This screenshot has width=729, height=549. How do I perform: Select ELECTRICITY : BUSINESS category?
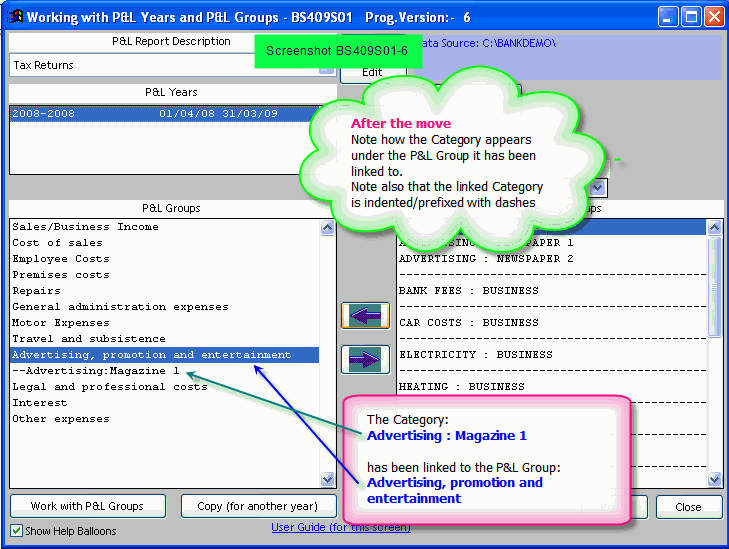[475, 355]
